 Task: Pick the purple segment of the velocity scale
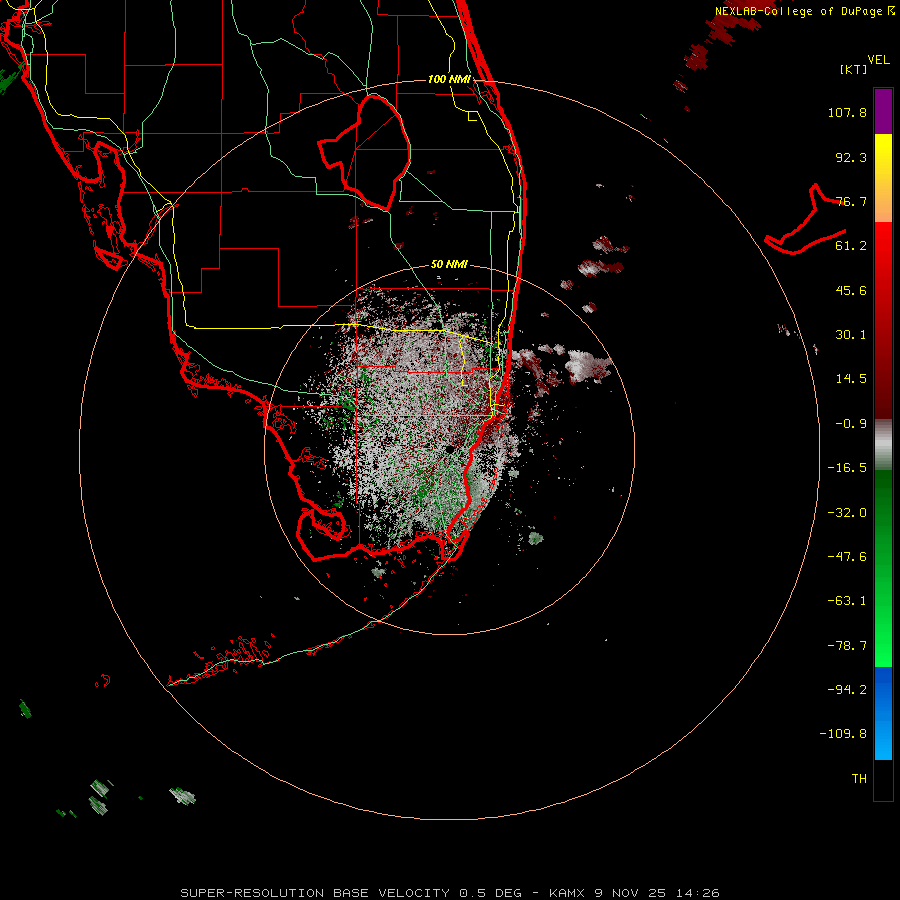[883, 111]
